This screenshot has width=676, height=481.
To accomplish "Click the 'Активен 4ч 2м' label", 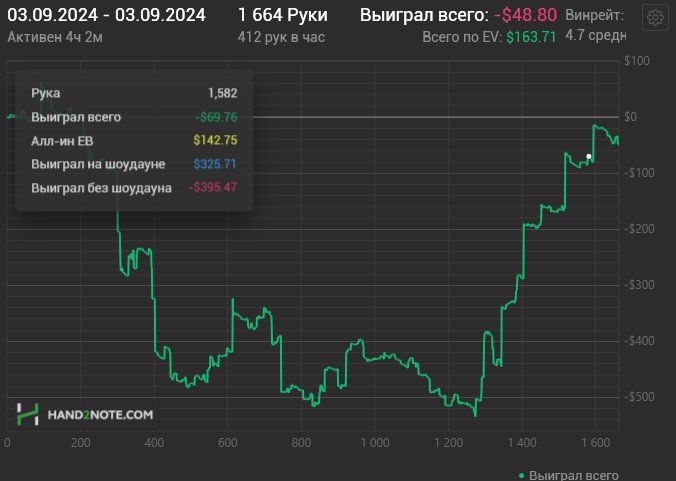I will (x=55, y=37).
